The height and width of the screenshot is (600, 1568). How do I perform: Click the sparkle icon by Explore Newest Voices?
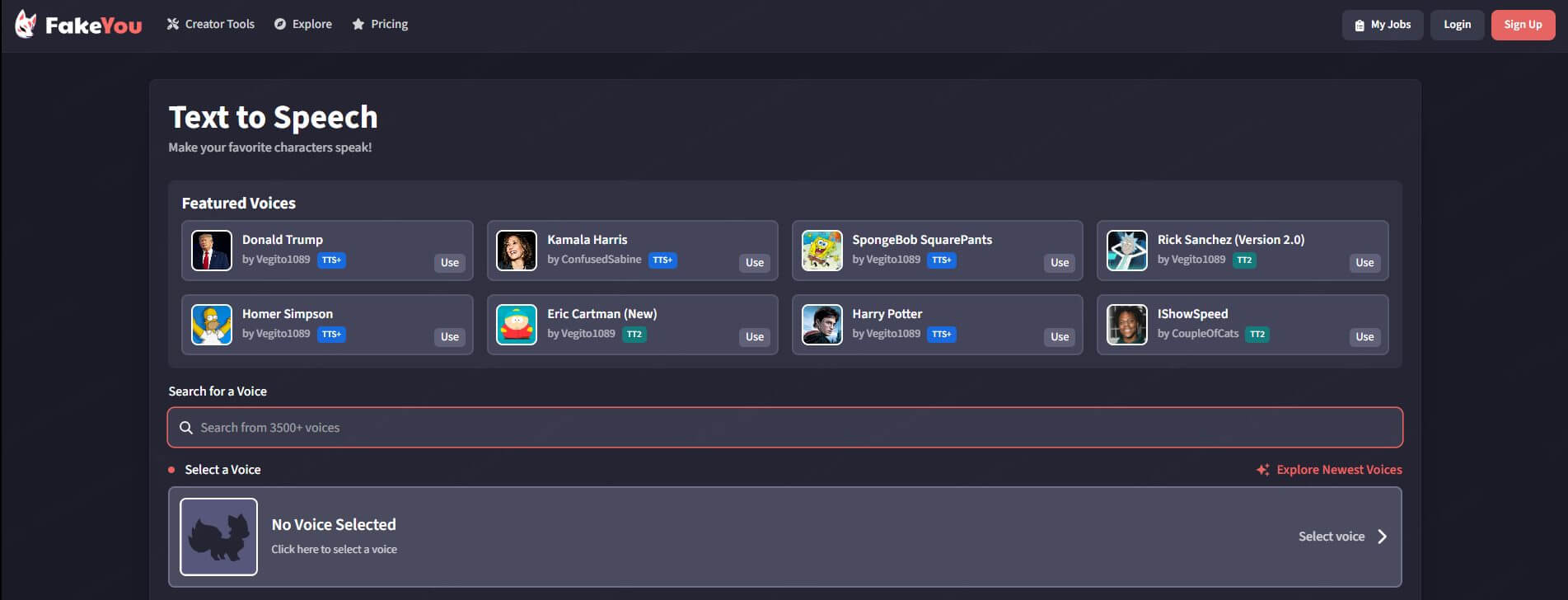coord(1262,470)
